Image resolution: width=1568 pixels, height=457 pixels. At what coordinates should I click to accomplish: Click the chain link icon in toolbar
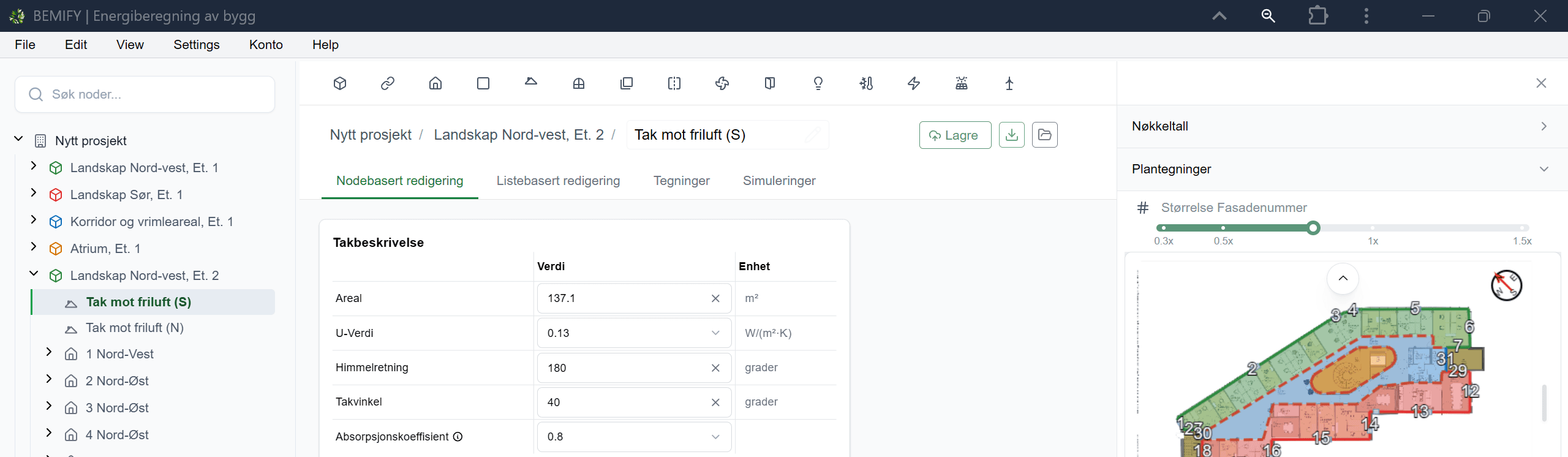pyautogui.click(x=388, y=83)
